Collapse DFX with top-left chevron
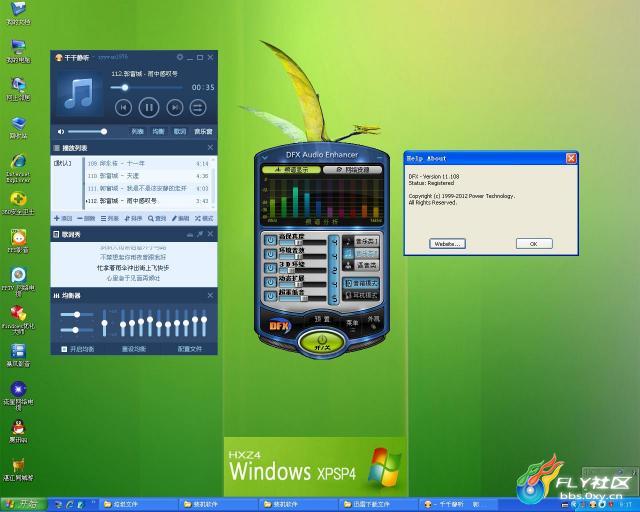This screenshot has height=512, width=640. [x=264, y=157]
